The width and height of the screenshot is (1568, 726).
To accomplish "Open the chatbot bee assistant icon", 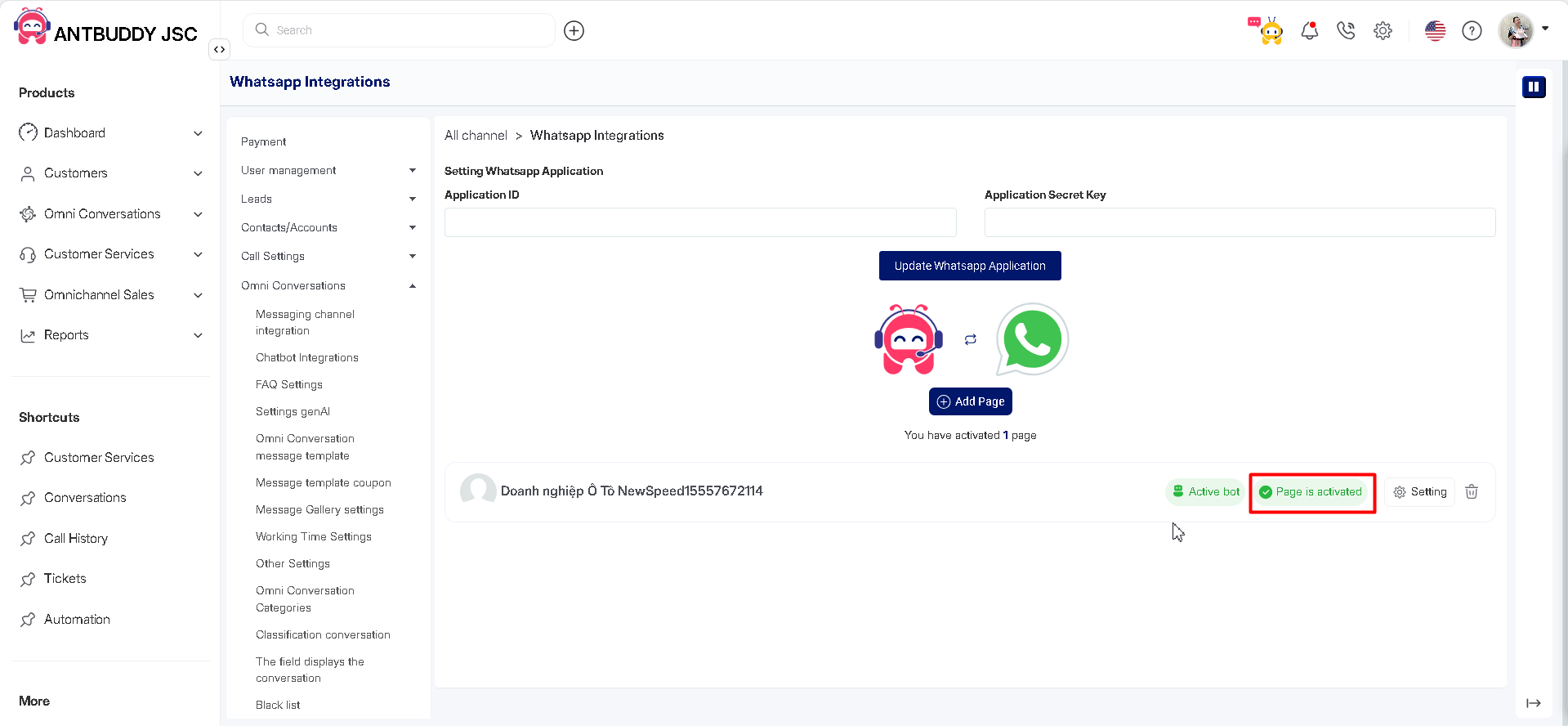I will click(x=1266, y=30).
